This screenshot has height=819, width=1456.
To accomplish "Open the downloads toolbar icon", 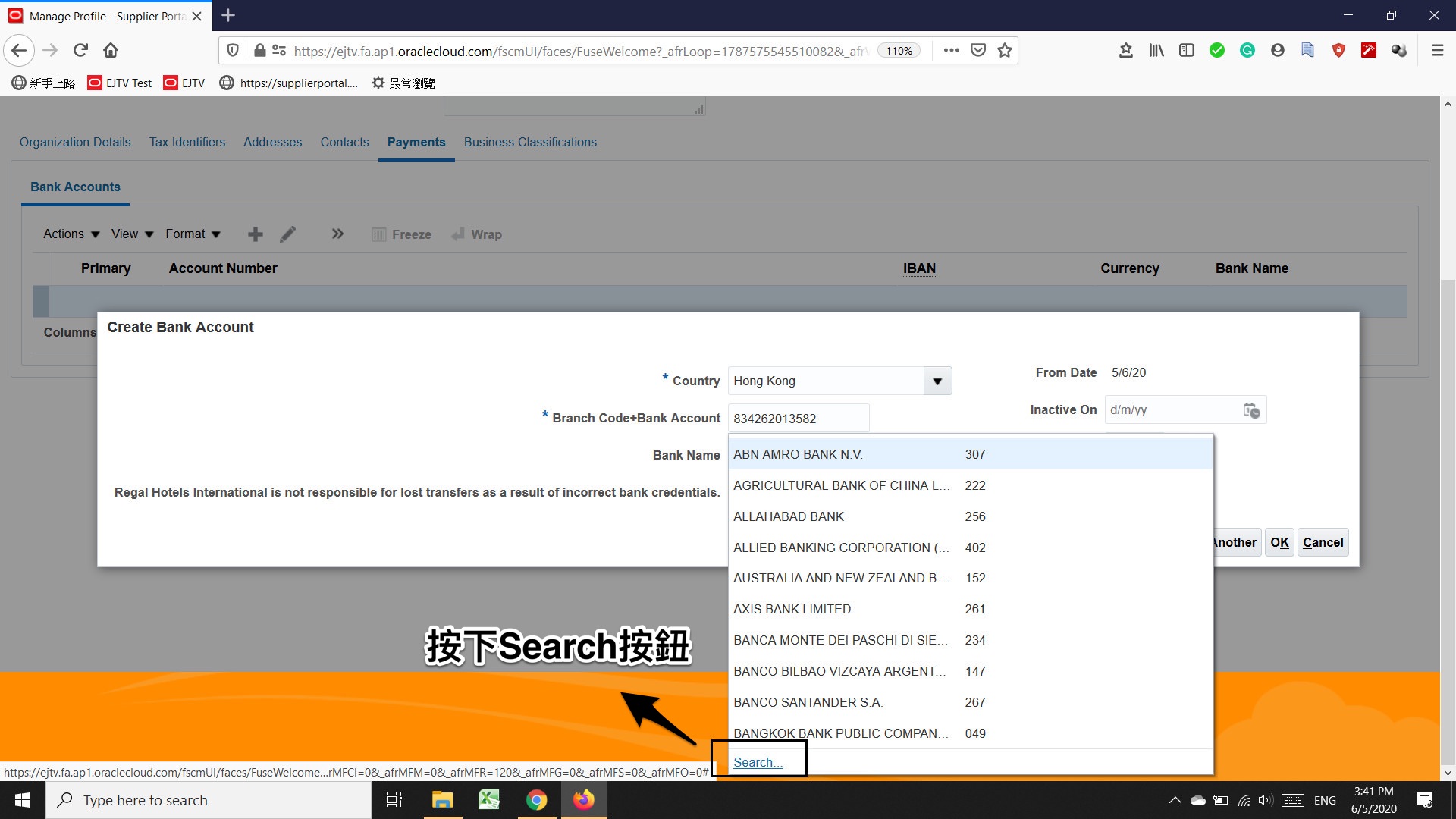I will [1126, 51].
